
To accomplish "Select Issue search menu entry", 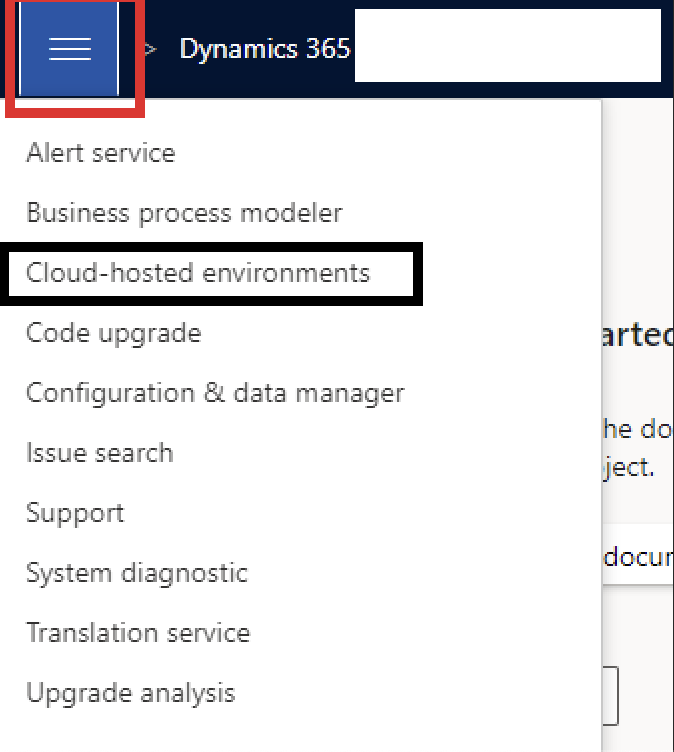I will click(100, 453).
